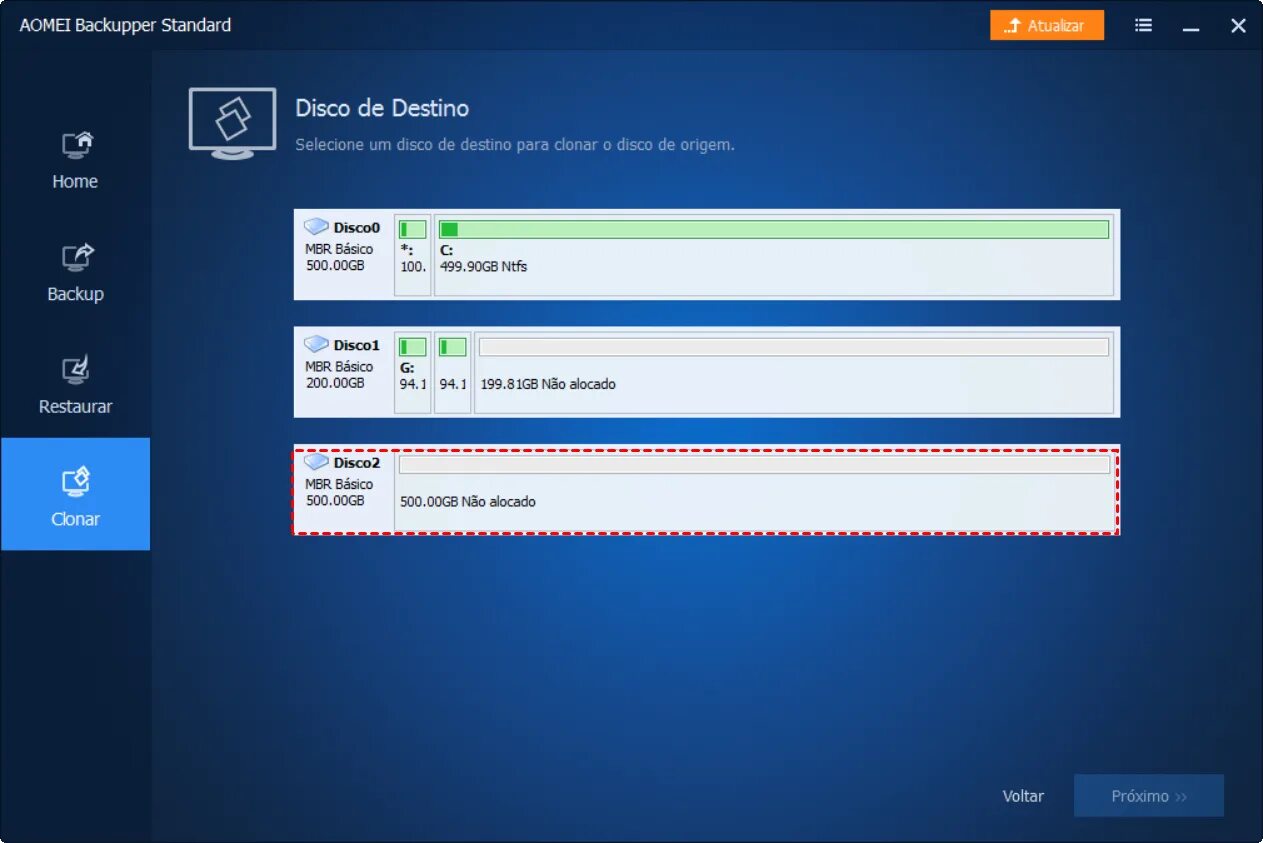Select Disco1's 199.81GB Não alocado space
This screenshot has height=843, width=1263.
coord(794,372)
